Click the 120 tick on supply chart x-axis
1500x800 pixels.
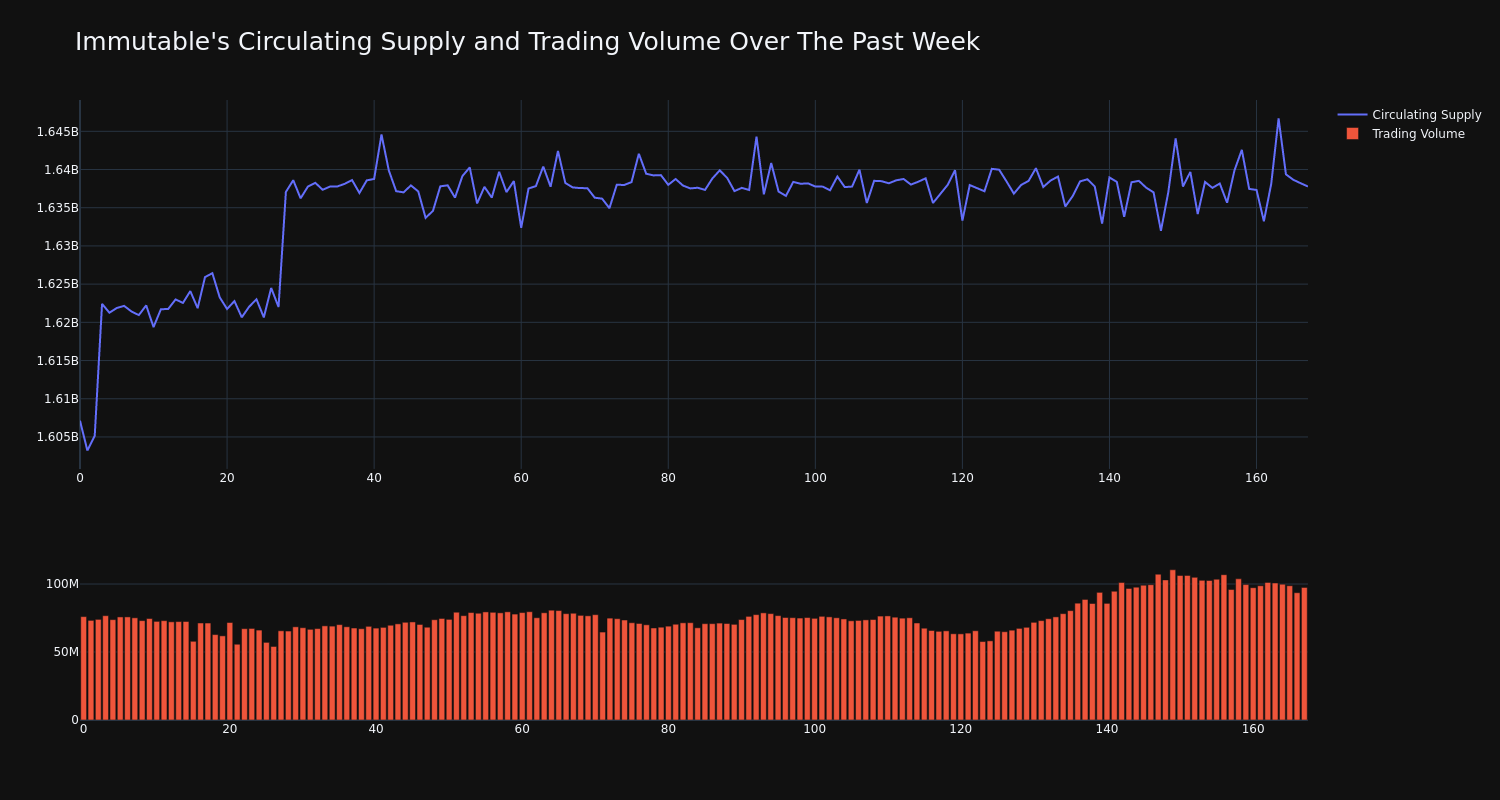click(962, 478)
